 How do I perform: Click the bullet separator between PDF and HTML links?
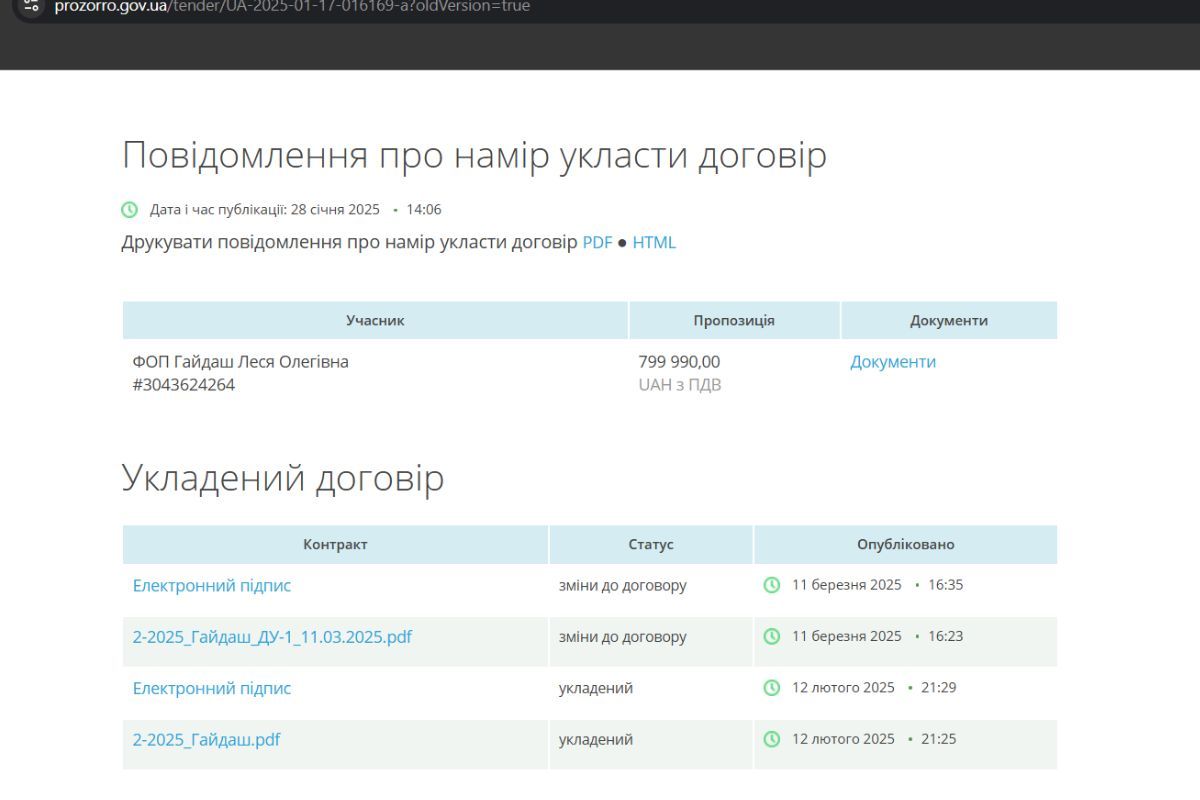[x=620, y=242]
